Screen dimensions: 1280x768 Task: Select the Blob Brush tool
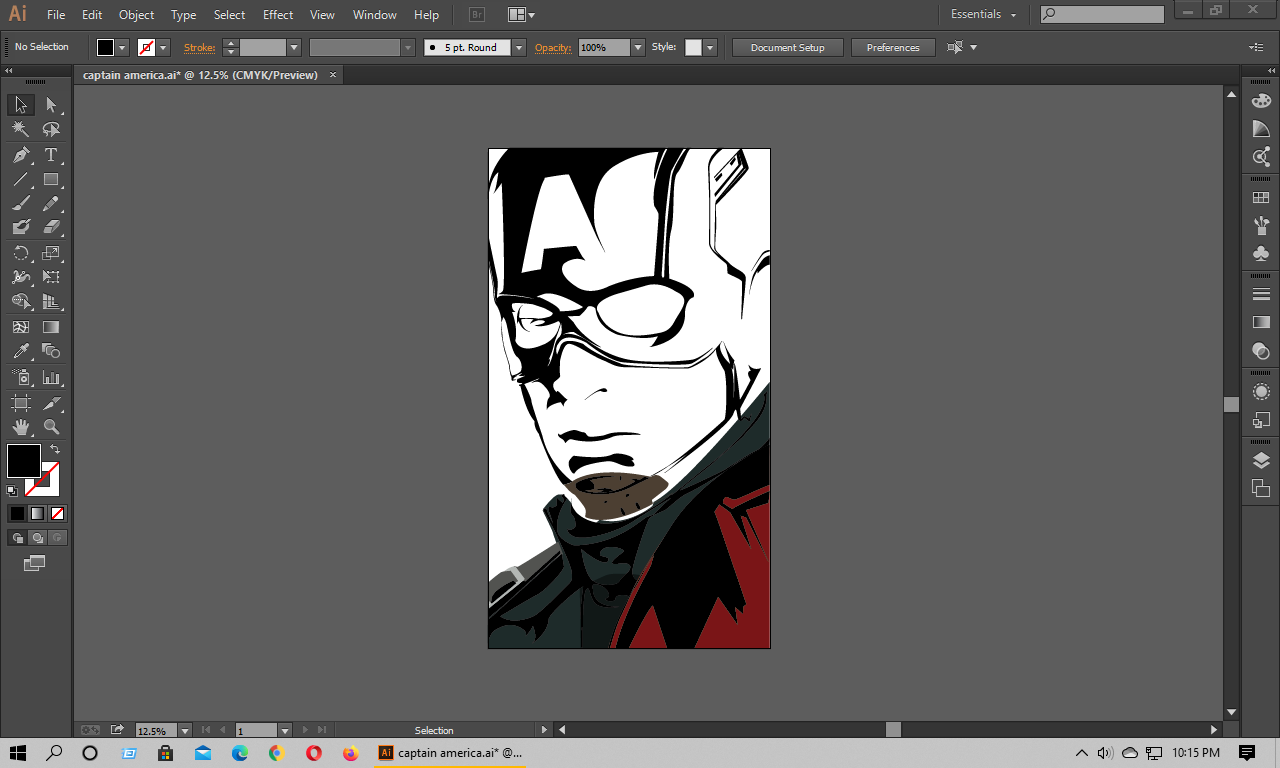pyautogui.click(x=21, y=227)
